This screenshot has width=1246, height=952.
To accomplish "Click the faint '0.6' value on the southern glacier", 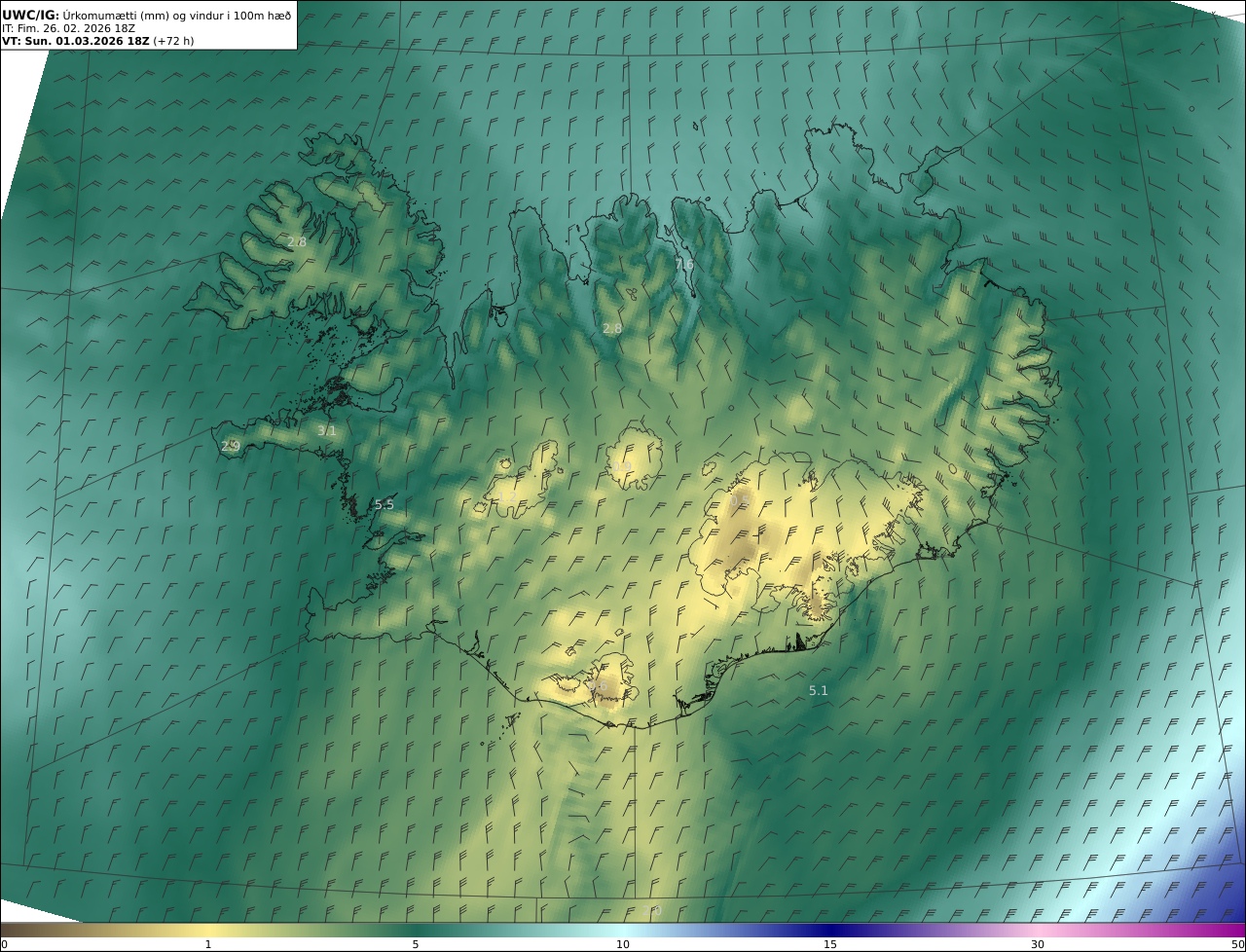I will 598,685.
